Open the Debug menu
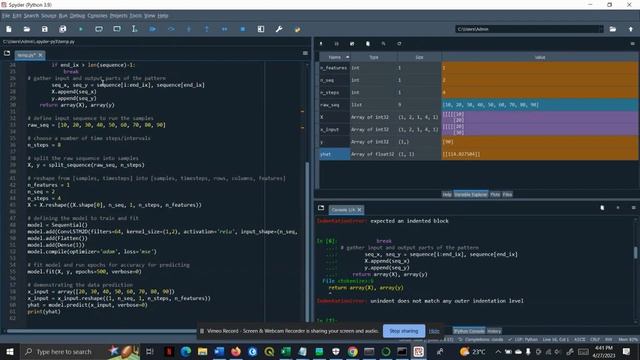The width and height of the screenshot is (640, 360). coord(77,16)
